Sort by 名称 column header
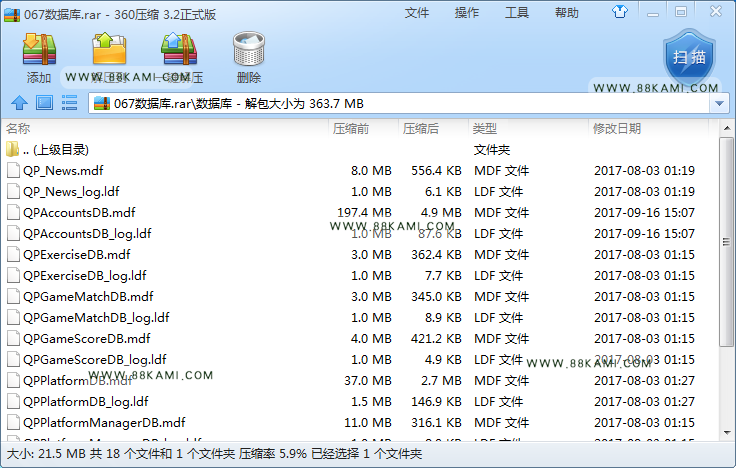The height and width of the screenshot is (468, 736). (x=19, y=129)
